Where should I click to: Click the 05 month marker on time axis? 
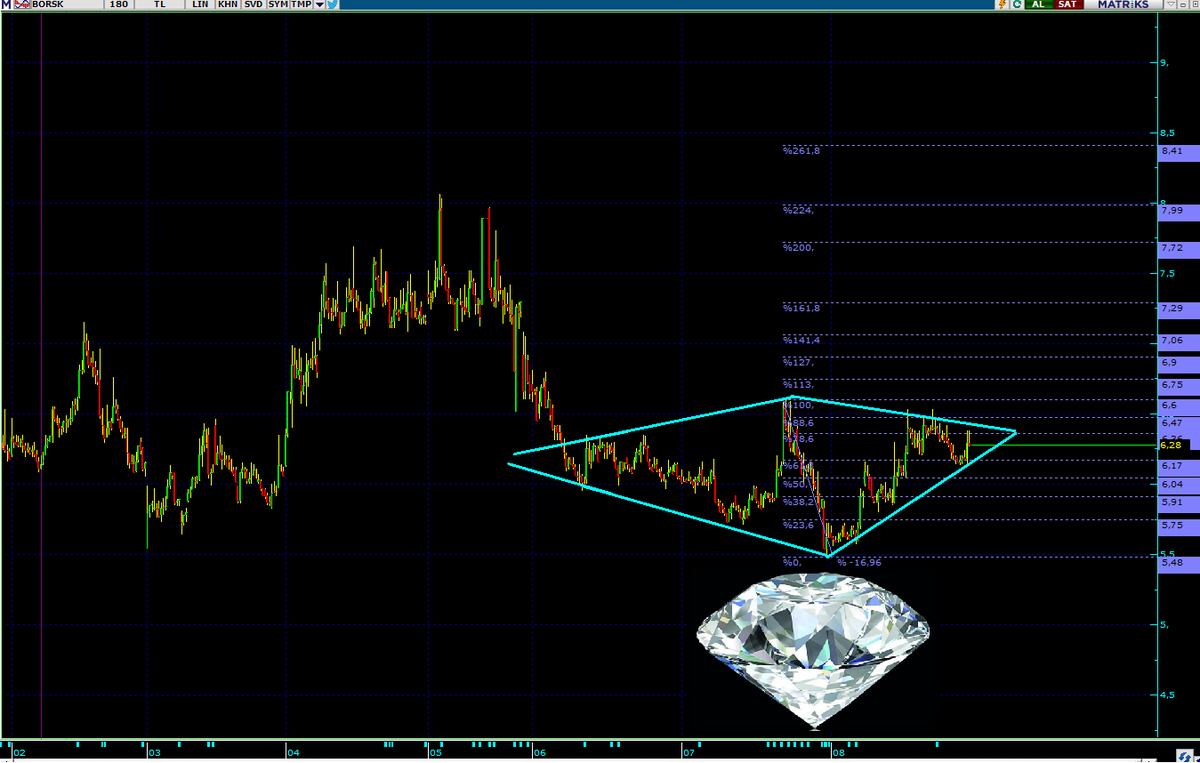click(437, 752)
